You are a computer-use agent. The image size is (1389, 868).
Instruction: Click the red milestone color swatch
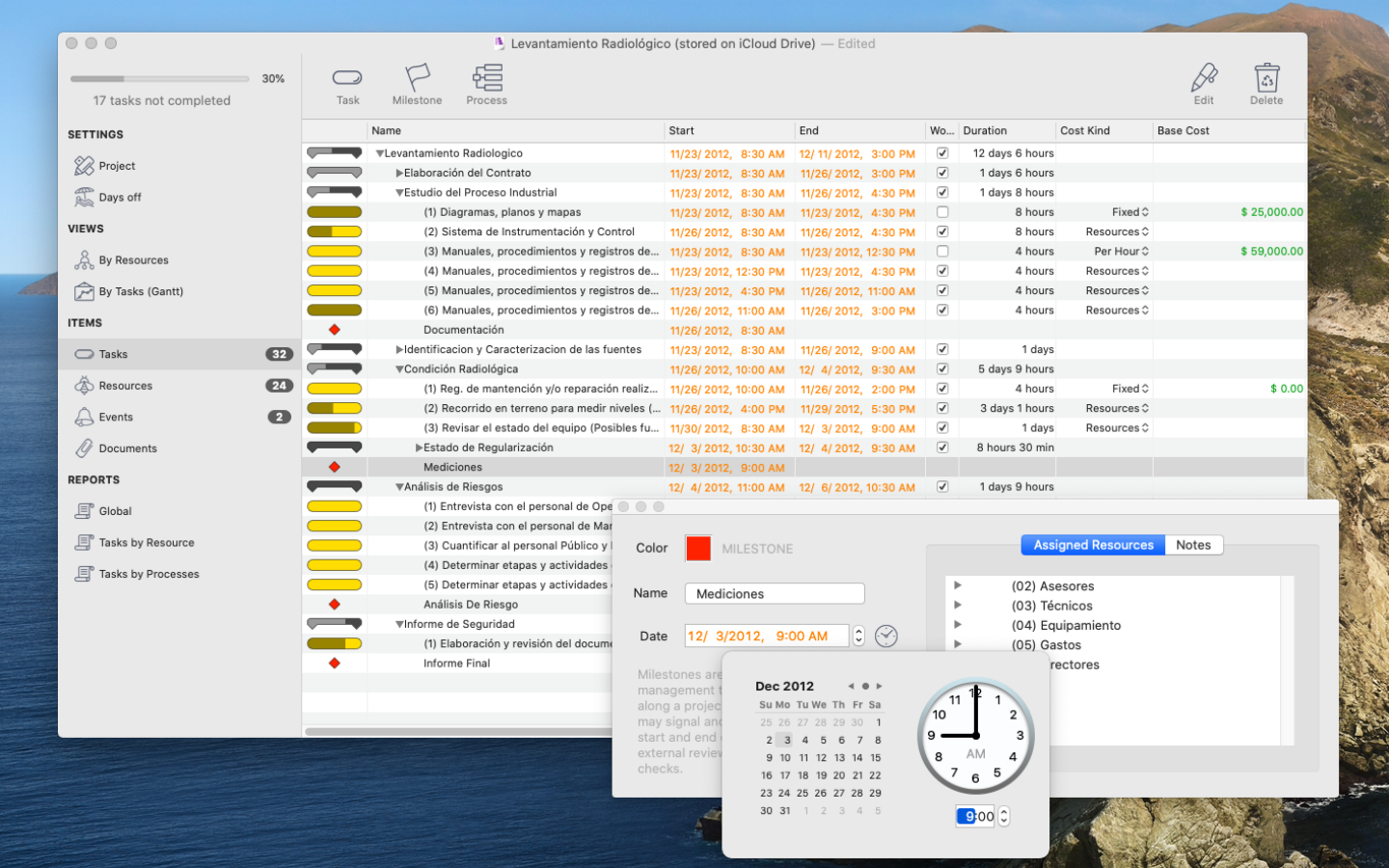tap(698, 548)
